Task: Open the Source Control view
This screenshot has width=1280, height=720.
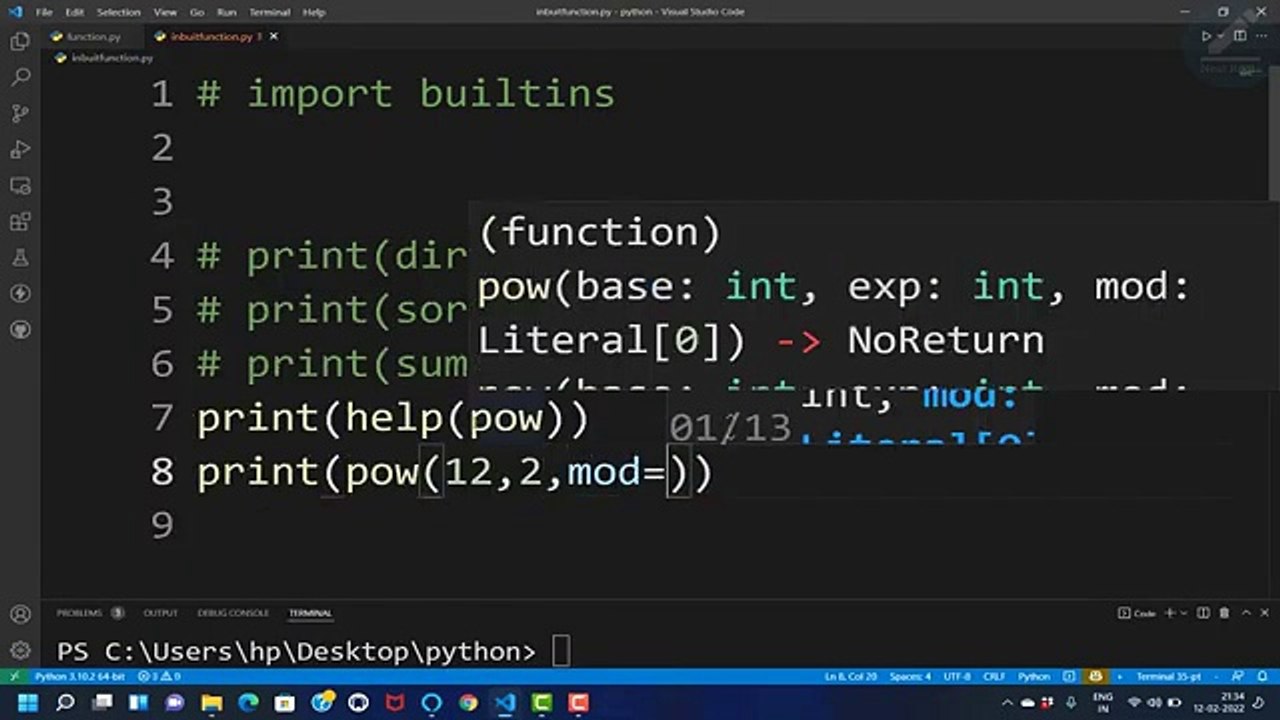Action: [x=20, y=113]
